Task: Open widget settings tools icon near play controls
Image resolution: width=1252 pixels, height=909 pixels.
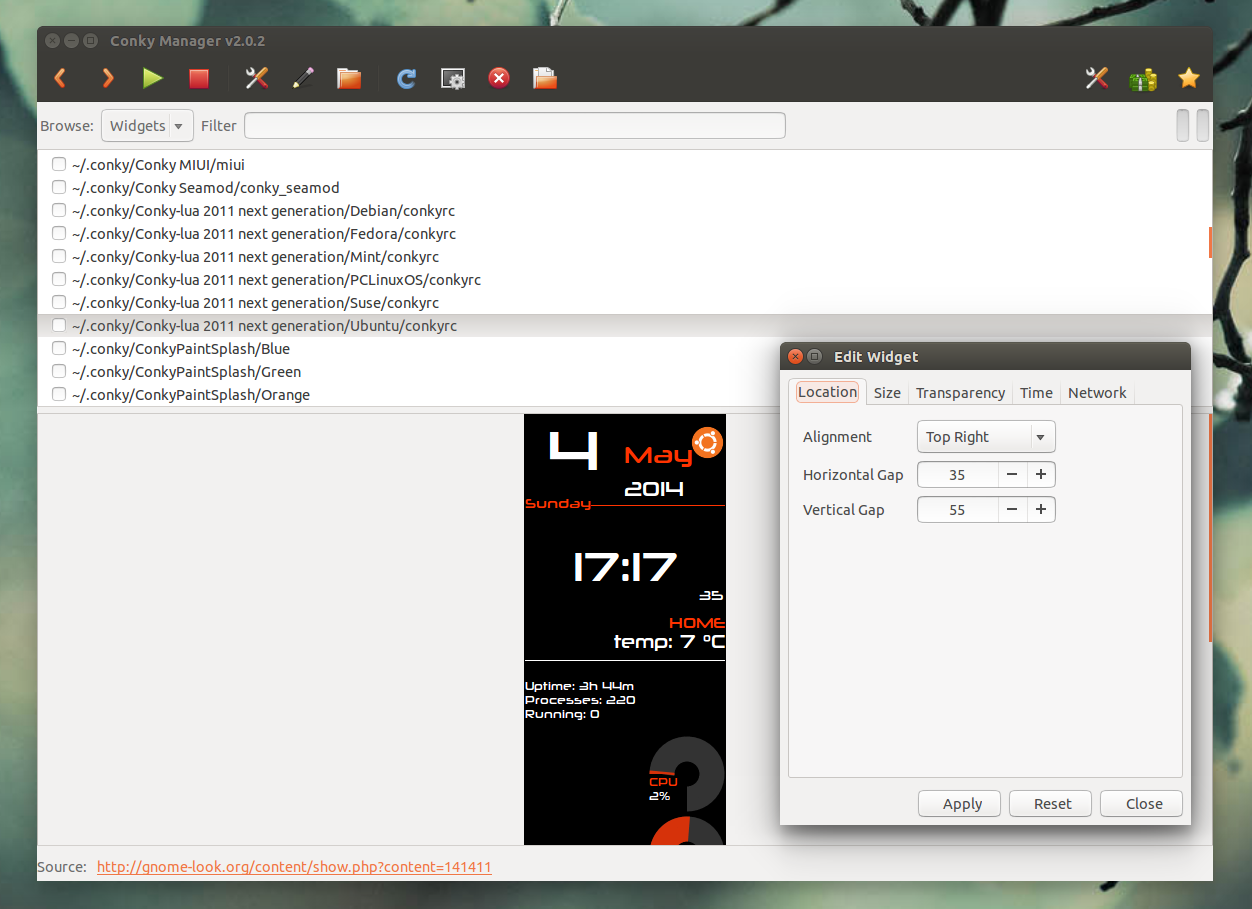Action: (x=257, y=78)
